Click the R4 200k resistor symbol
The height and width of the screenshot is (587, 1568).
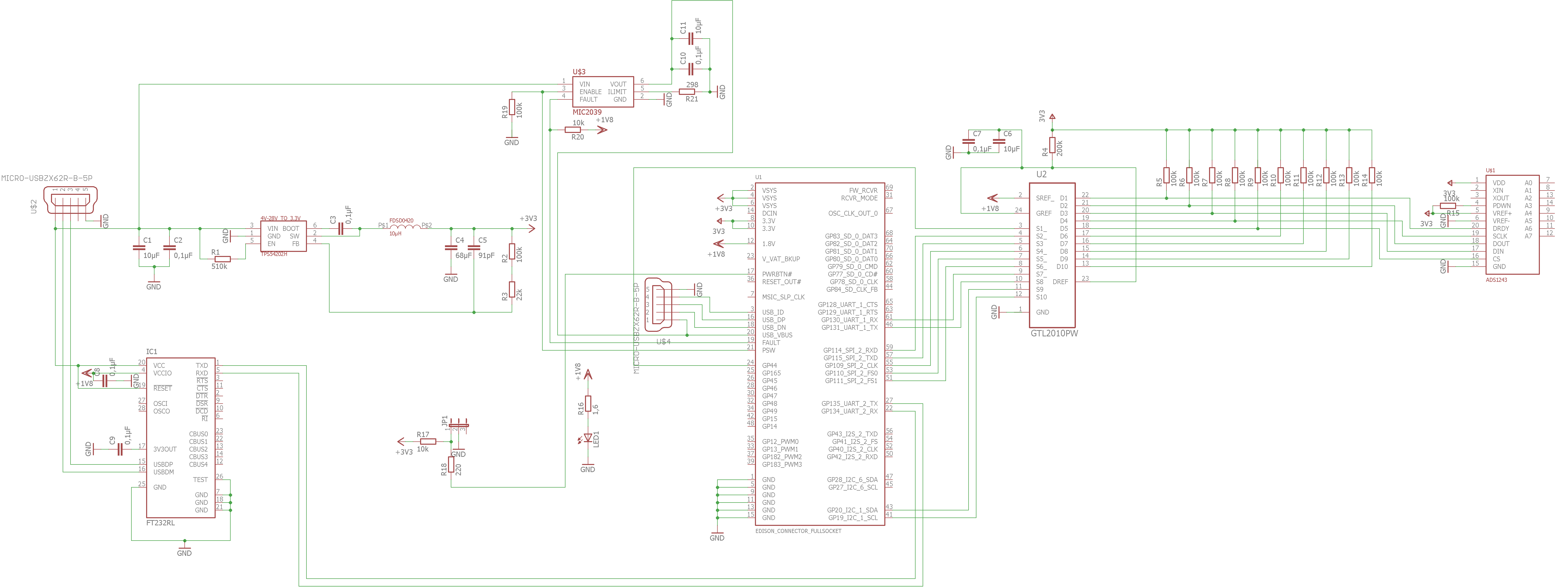coord(1053,145)
